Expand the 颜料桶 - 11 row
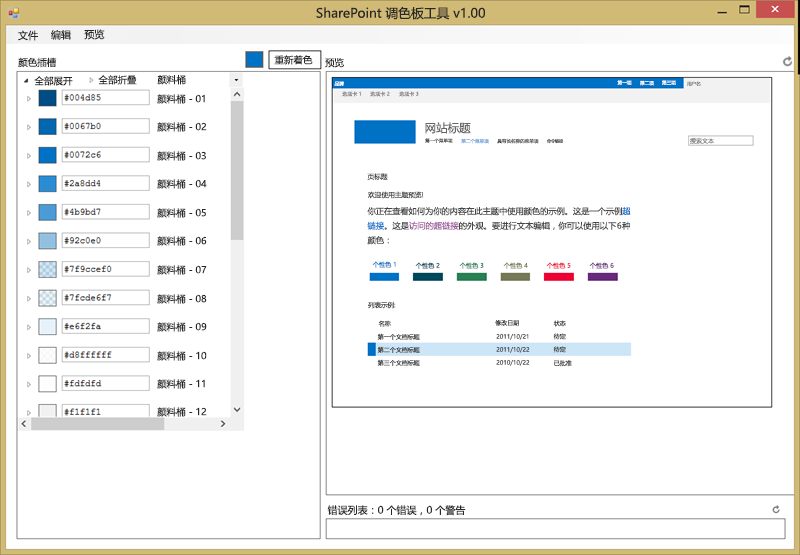The image size is (800, 555). point(29,384)
